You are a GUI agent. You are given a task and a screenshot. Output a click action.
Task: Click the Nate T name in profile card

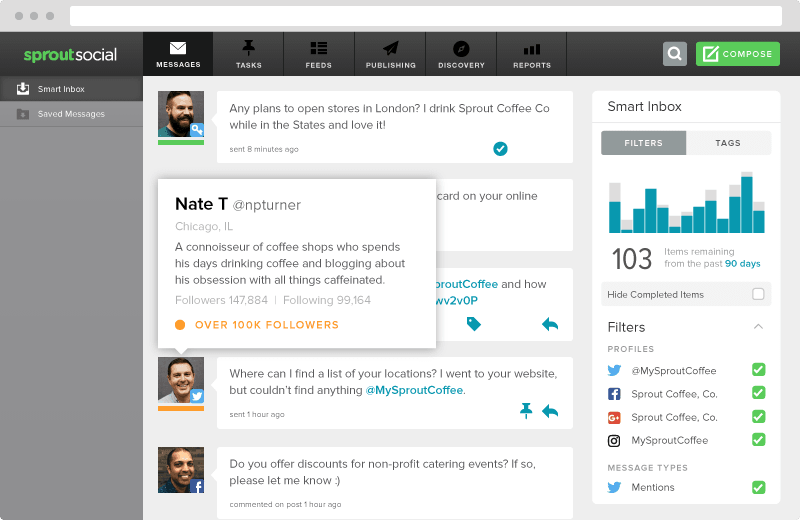[201, 204]
